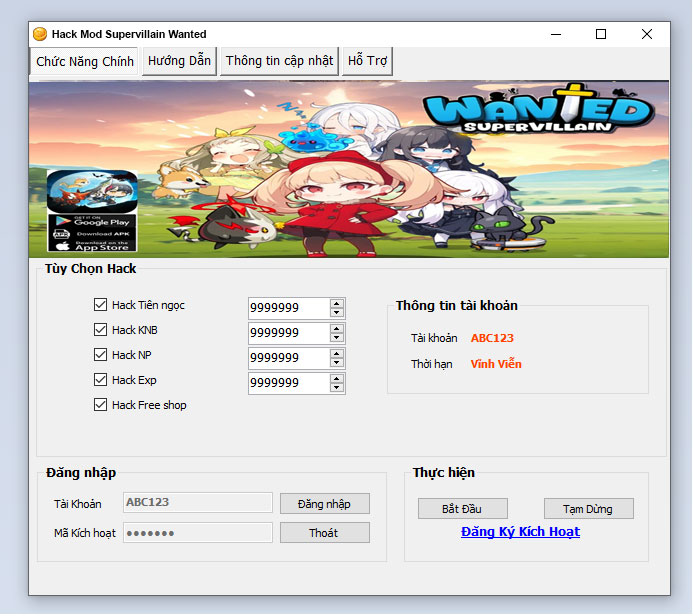Image resolution: width=693 pixels, height=616 pixels.
Task: Uncheck the Hack Tiên ngọc checkbox
Action: (100, 304)
